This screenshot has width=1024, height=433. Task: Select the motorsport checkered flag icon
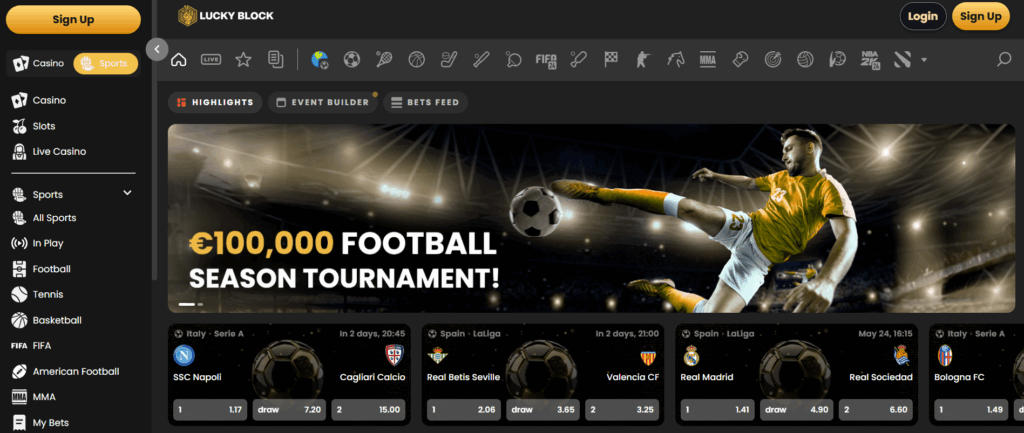[x=611, y=59]
